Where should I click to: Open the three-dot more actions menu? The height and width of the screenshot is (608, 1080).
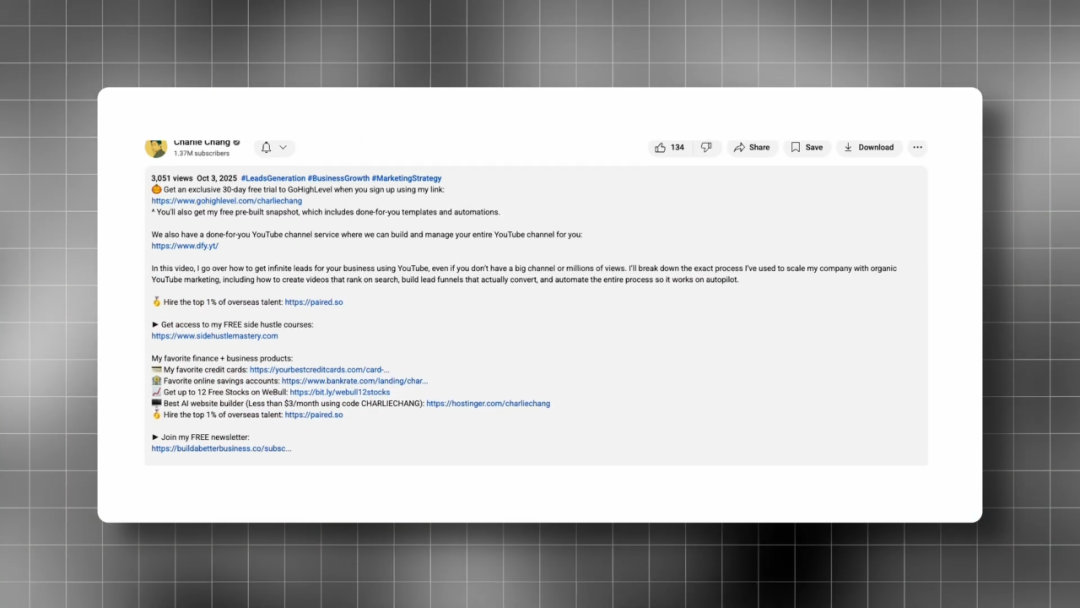tap(917, 147)
